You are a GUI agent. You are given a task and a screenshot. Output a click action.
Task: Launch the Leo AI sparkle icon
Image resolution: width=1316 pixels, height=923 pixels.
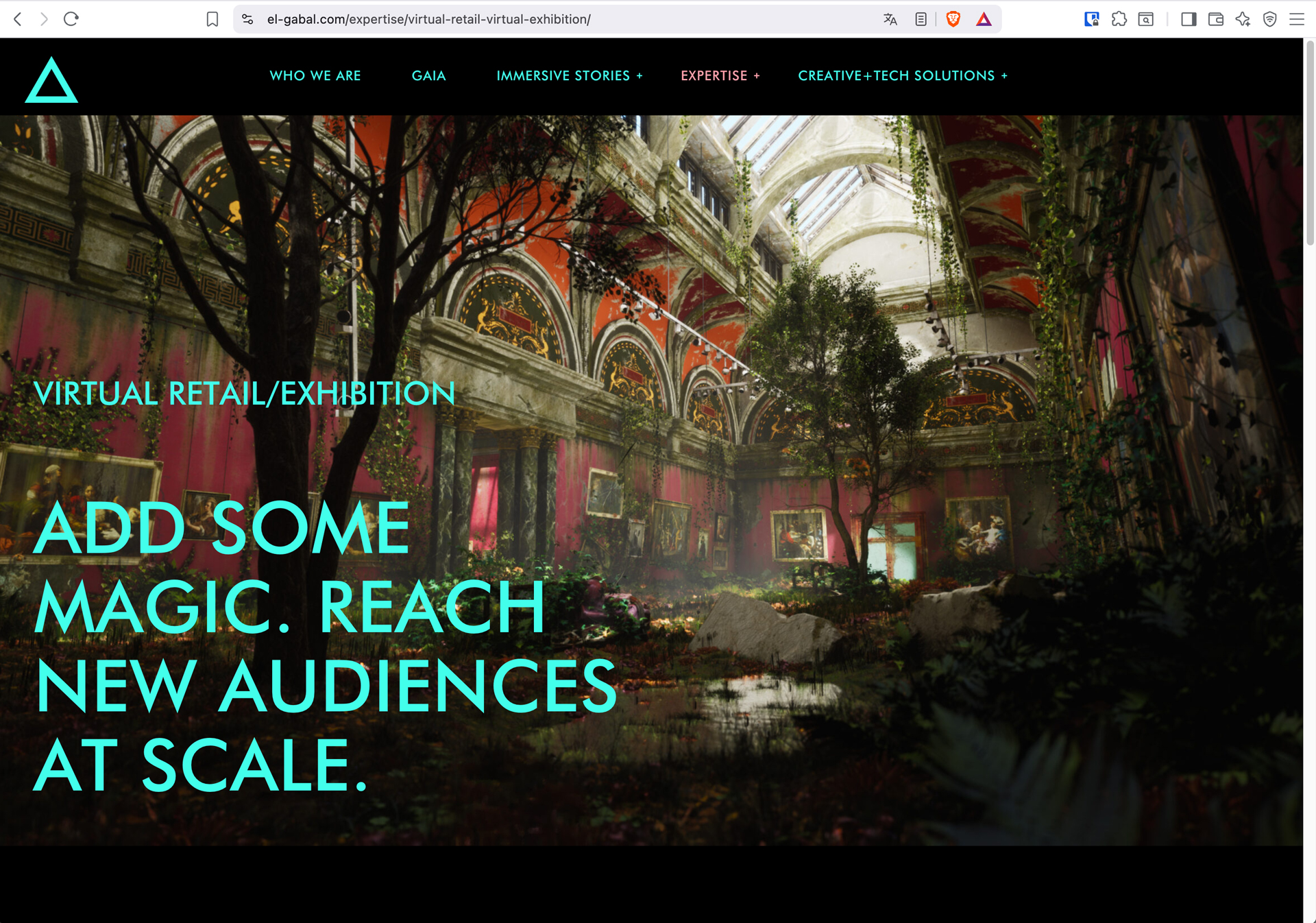pyautogui.click(x=1243, y=19)
